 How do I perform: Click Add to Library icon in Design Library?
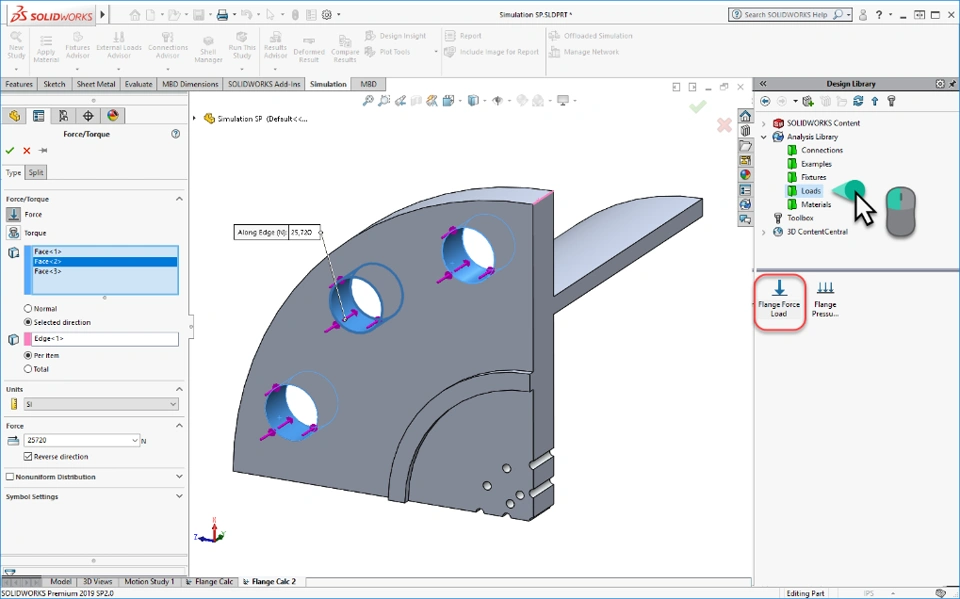point(808,101)
